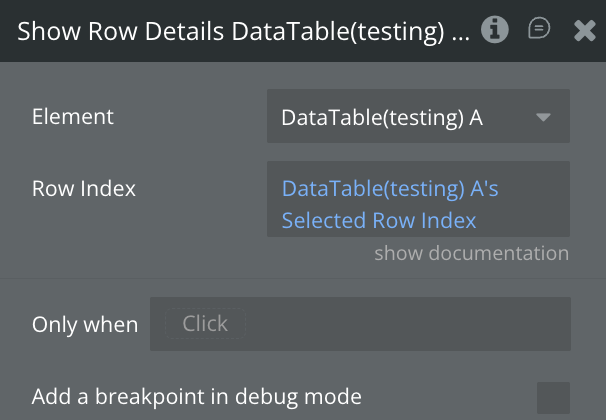Enable the debug mode breakpoint checkbox
606x420 pixels.
pos(553,397)
